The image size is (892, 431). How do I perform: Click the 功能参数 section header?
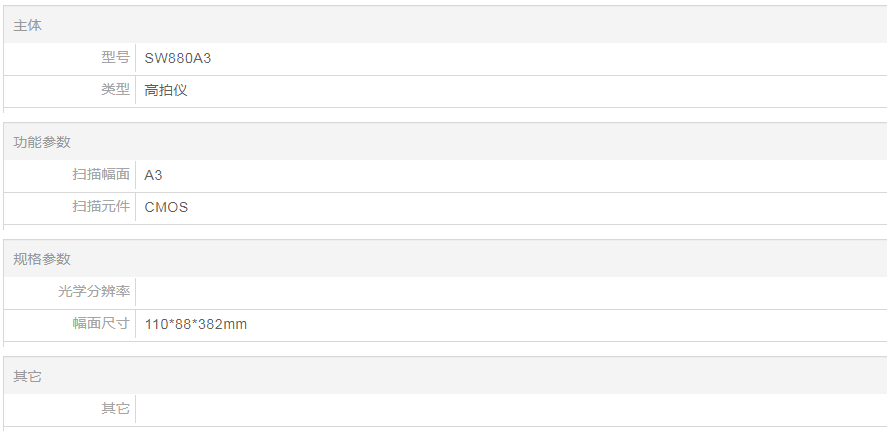(42, 142)
